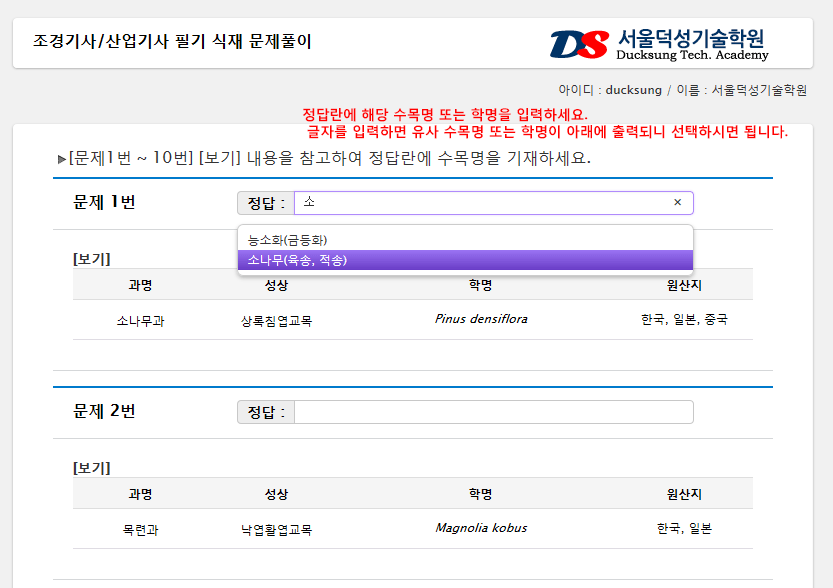Click the 소나무과 family cell

coord(140,321)
